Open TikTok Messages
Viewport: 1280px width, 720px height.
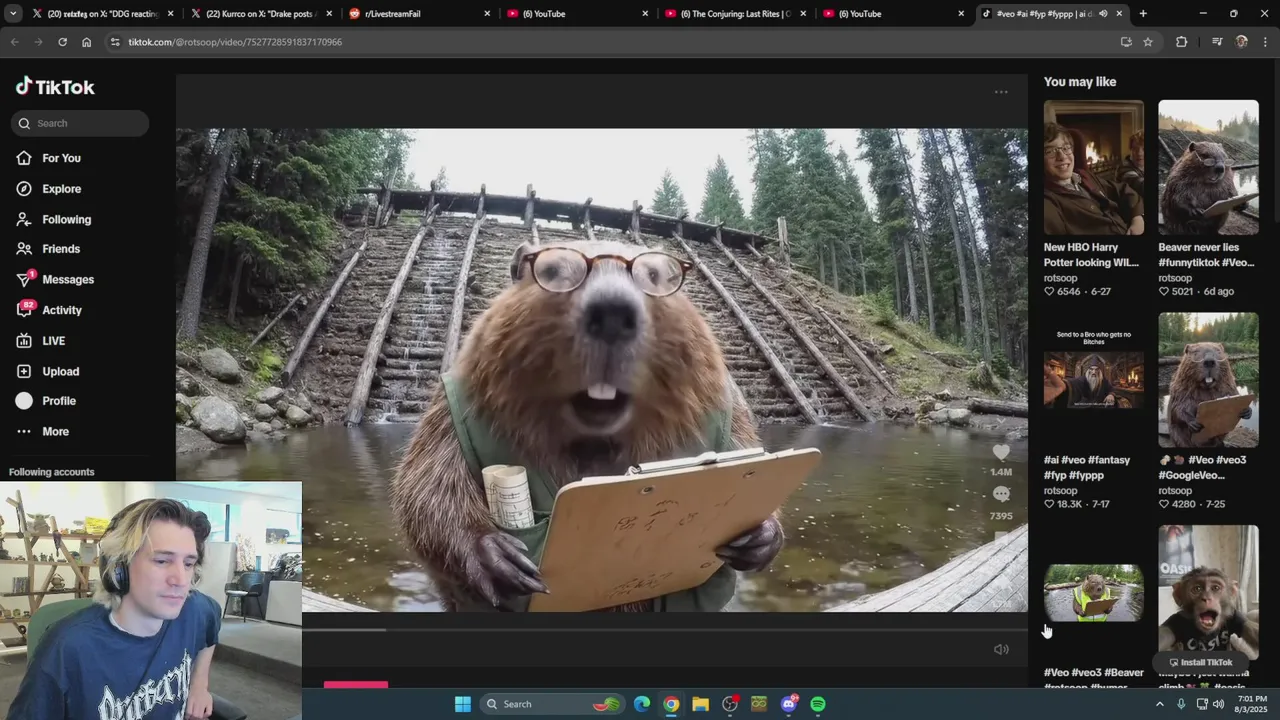(68, 280)
